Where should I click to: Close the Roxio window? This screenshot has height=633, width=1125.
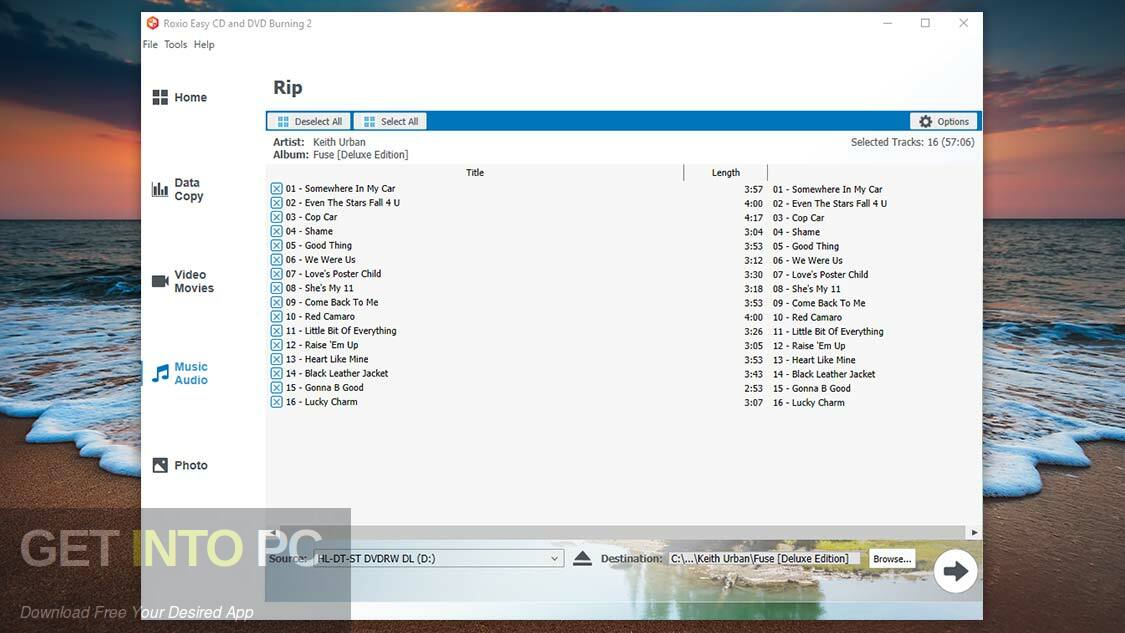964,23
